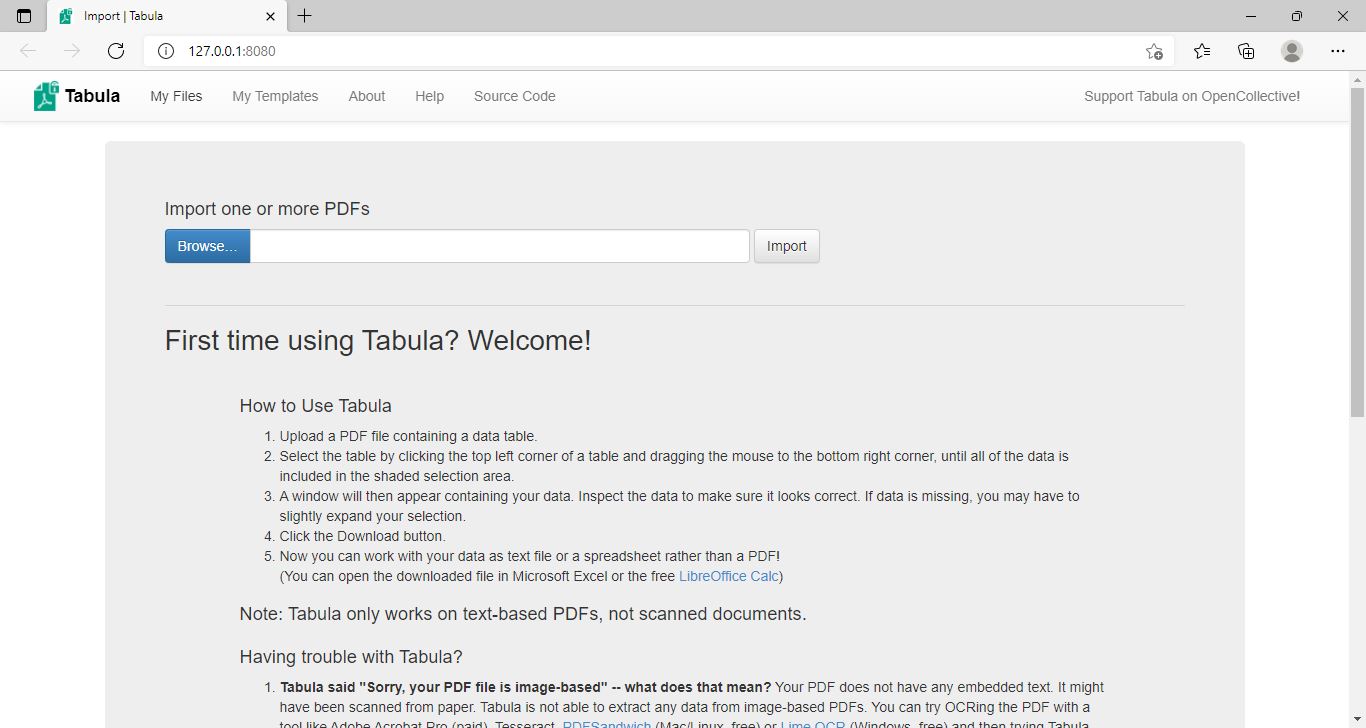The image size is (1366, 728).
Task: Minimize the browser window
Action: coord(1251,16)
